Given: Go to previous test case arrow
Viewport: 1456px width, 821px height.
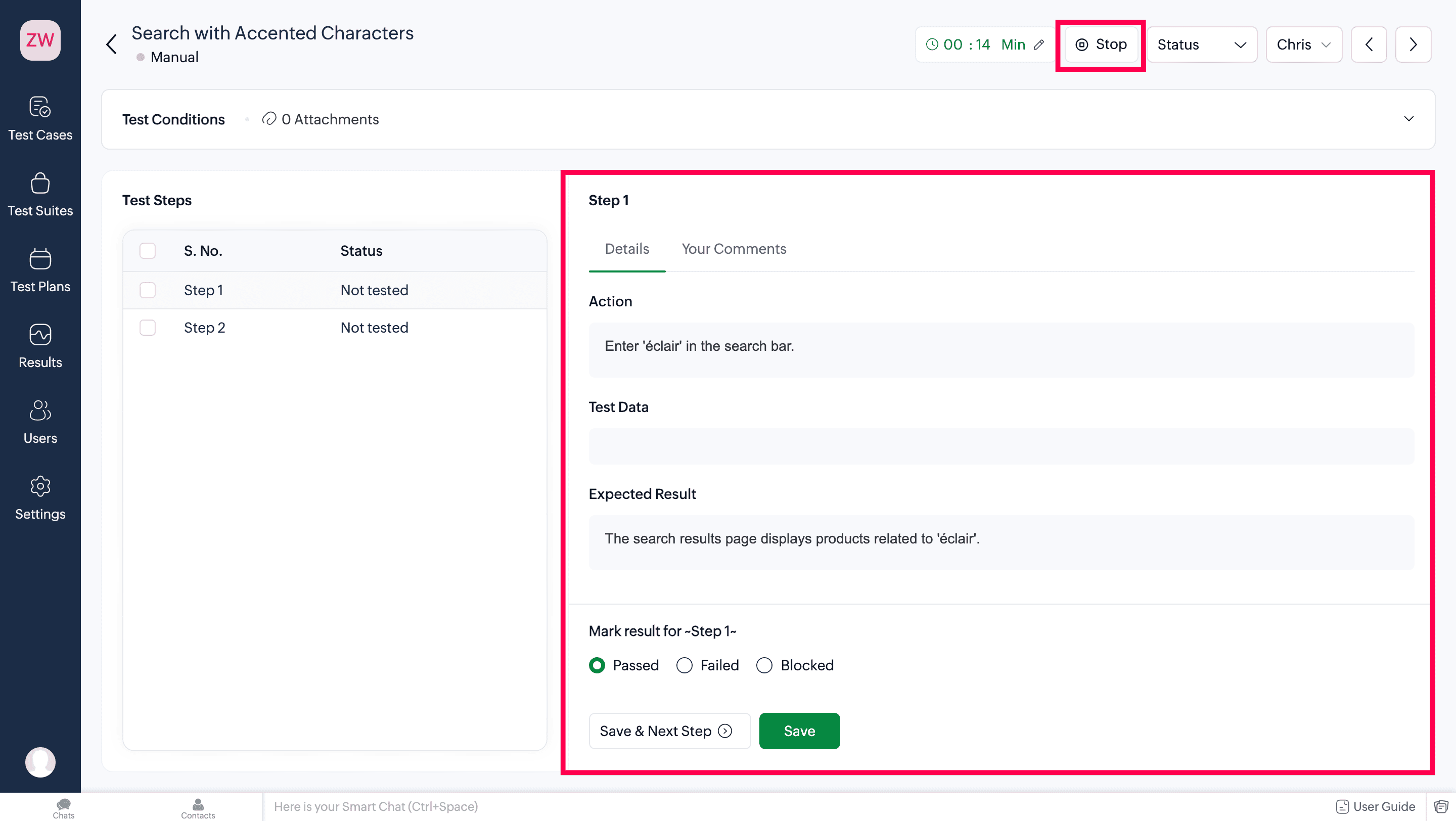Looking at the screenshot, I should (x=1369, y=44).
